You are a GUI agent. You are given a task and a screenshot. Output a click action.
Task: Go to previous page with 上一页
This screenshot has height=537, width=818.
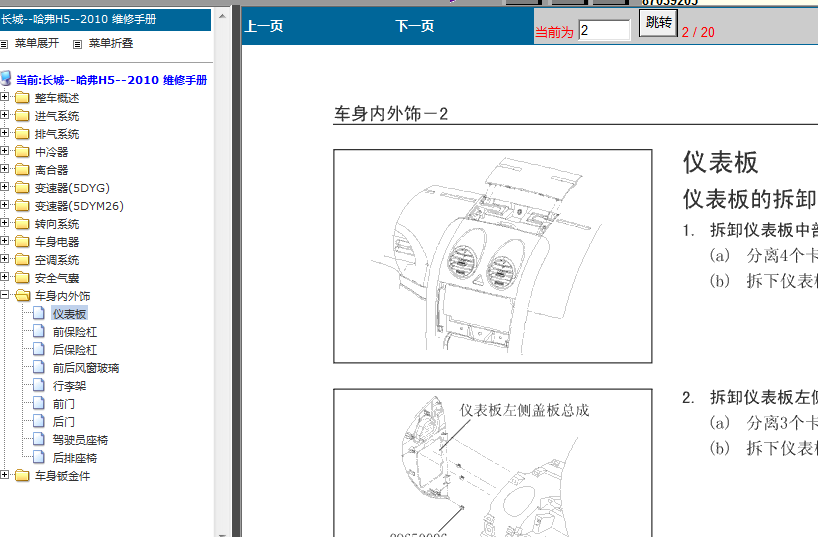click(264, 26)
